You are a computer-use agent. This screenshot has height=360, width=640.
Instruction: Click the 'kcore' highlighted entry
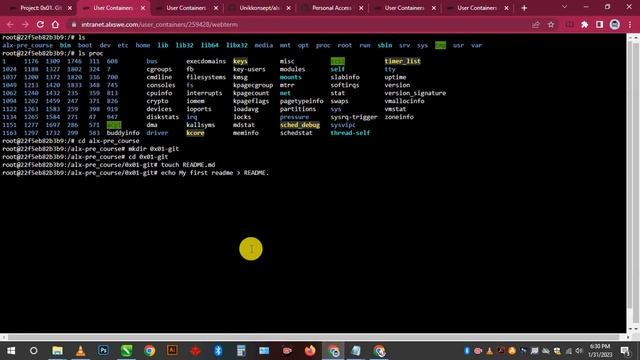(x=195, y=133)
